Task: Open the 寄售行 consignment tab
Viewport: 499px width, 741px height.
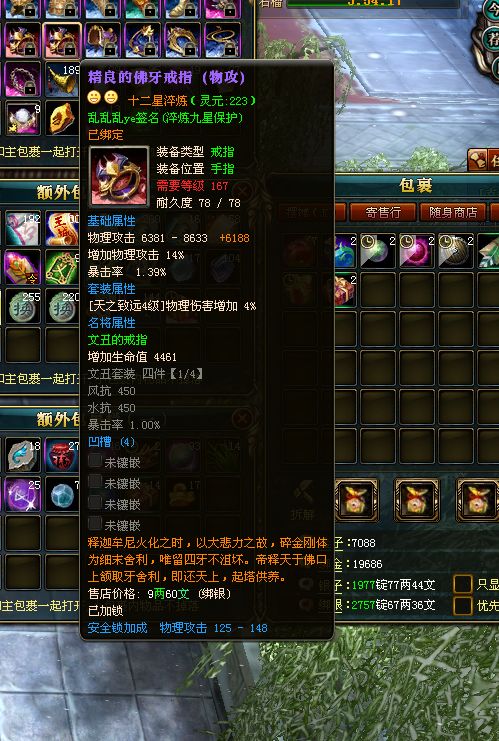Action: [383, 212]
